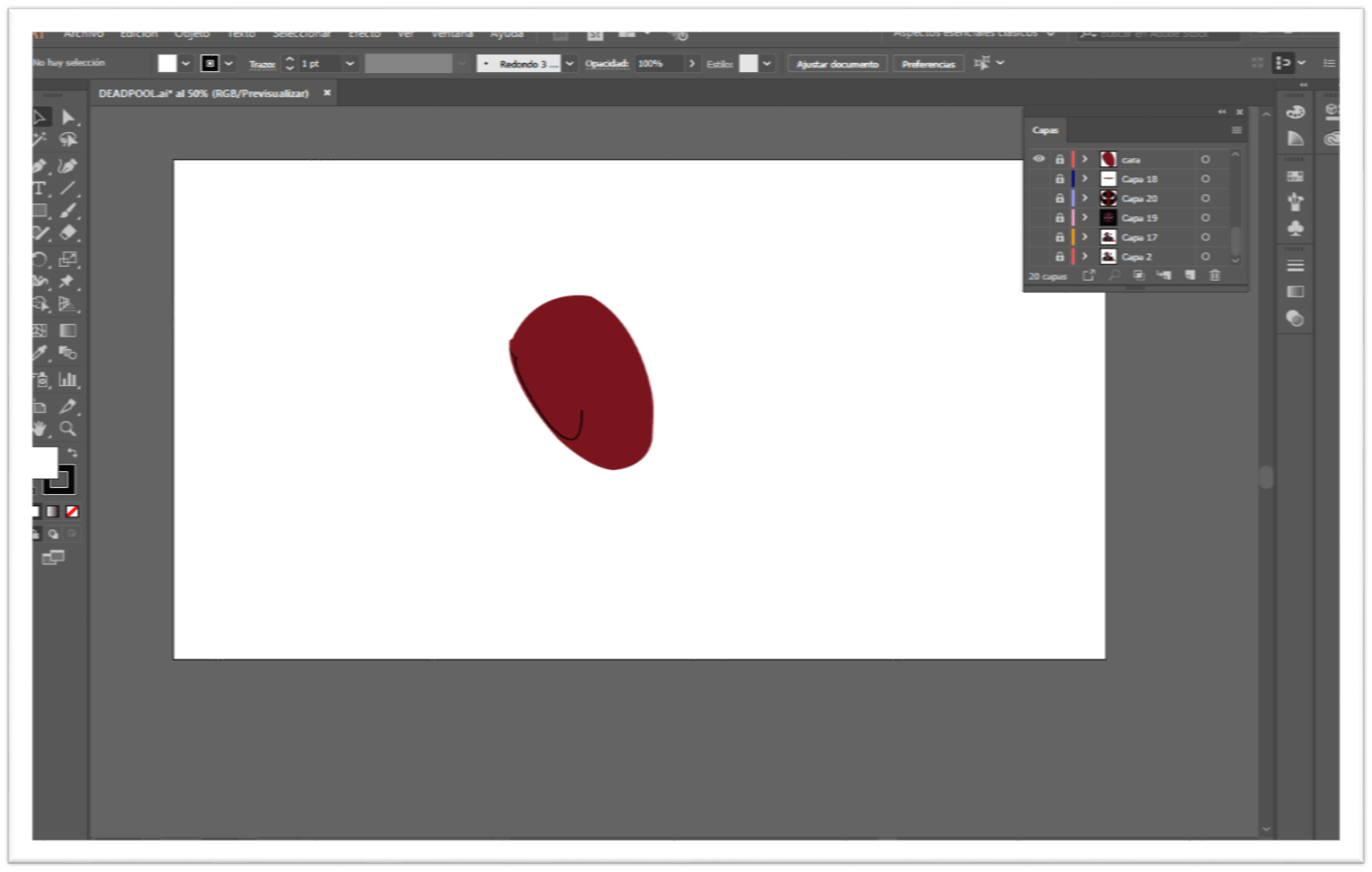Switch to the Capas panel tab
The width and height of the screenshot is (1372, 872).
(x=1045, y=130)
